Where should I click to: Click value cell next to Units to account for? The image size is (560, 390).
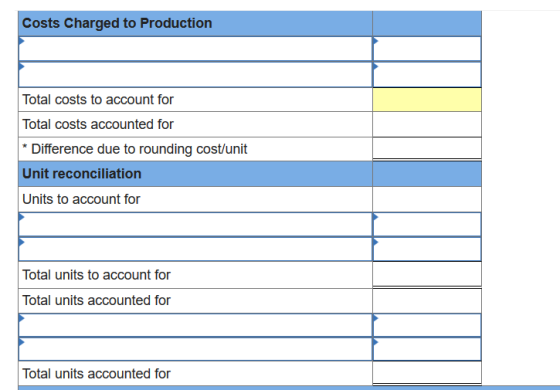[x=427, y=199]
